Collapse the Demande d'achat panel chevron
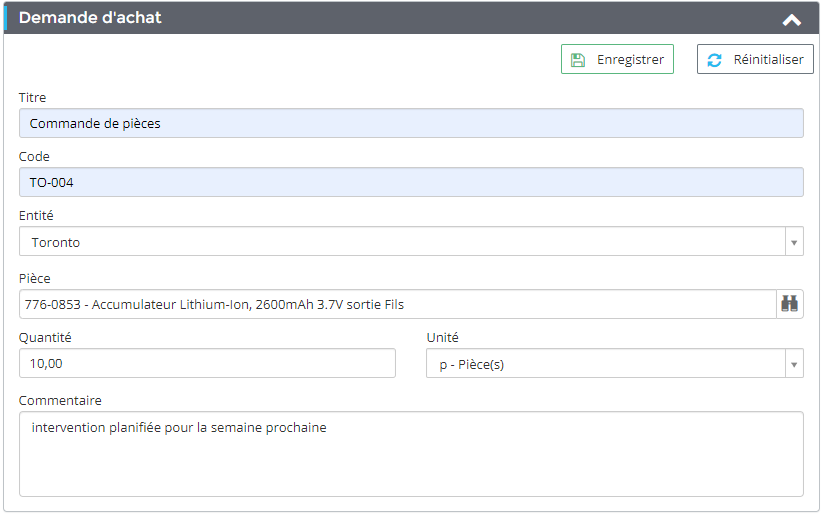Screen dimensions: 822x515 [791, 19]
